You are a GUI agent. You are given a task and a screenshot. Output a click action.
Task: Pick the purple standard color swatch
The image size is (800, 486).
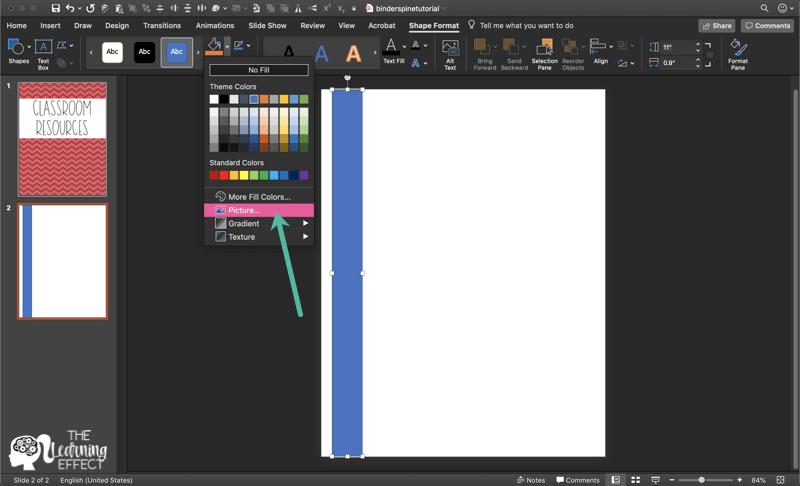pyautogui.click(x=304, y=175)
